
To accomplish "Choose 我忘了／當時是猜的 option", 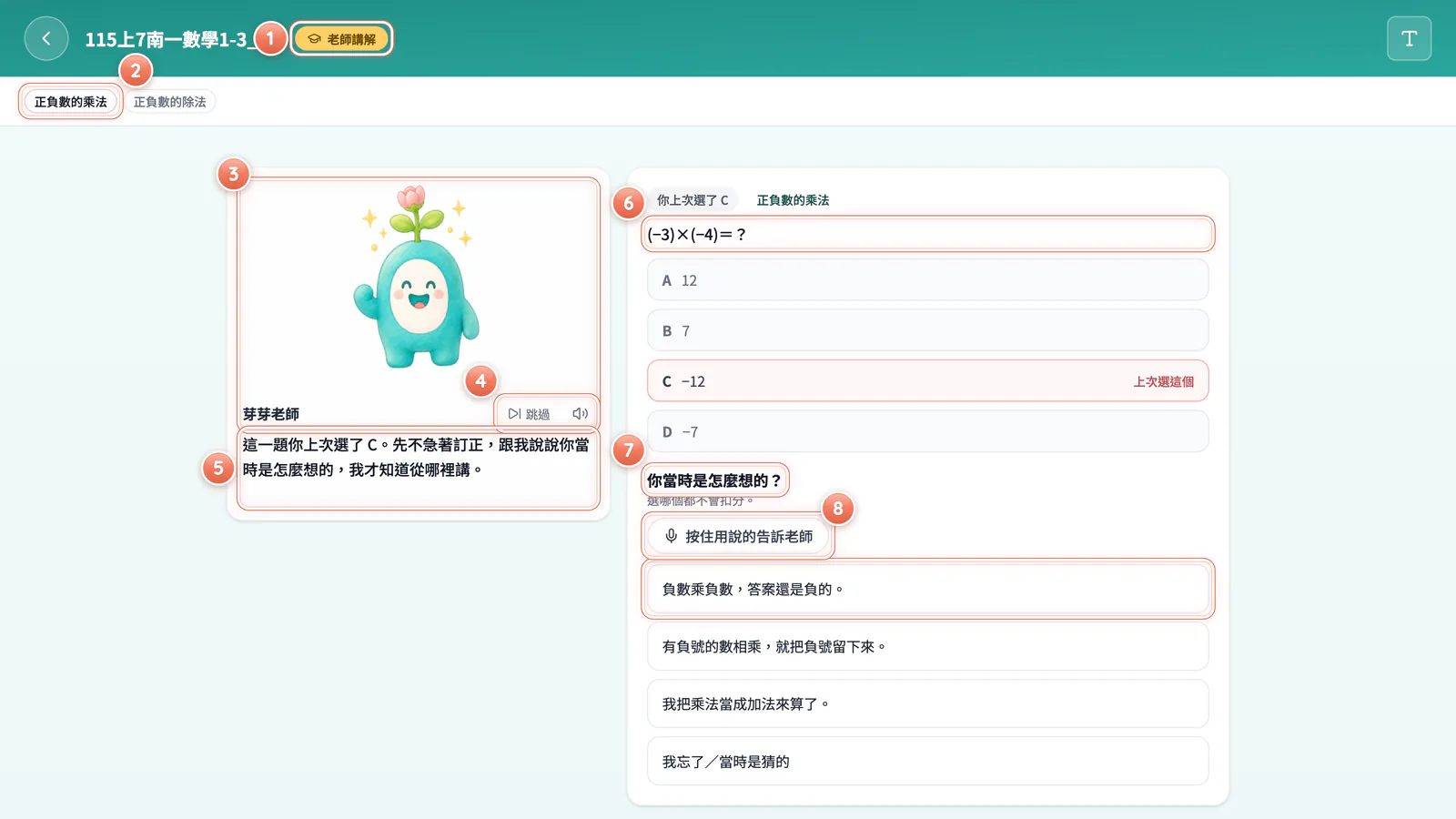I will (927, 762).
